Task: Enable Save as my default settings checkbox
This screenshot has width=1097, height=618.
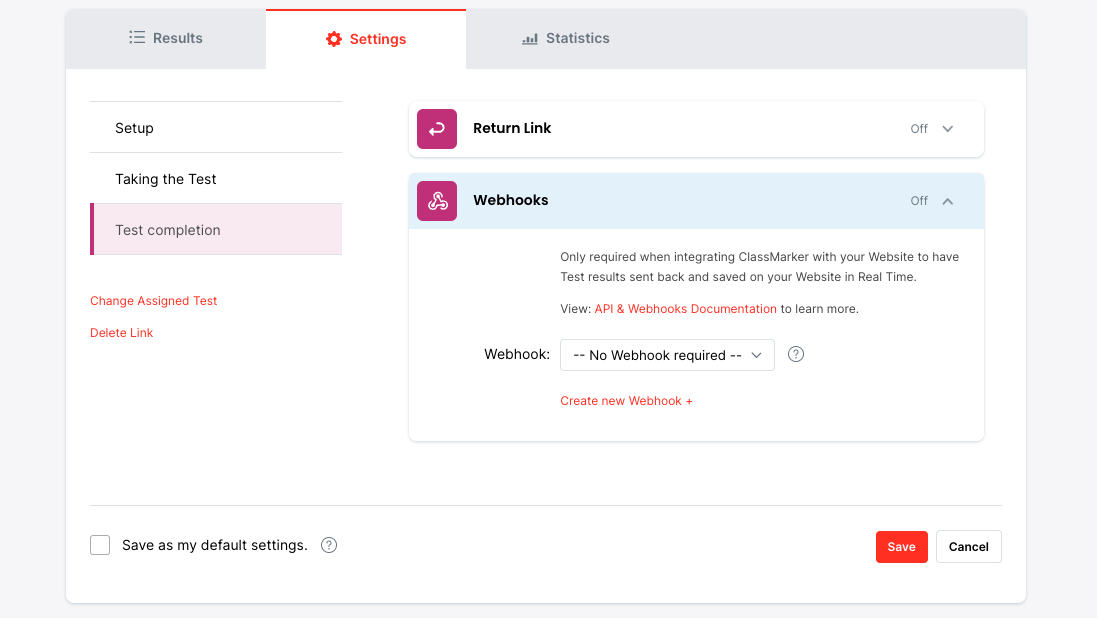Action: pos(100,545)
